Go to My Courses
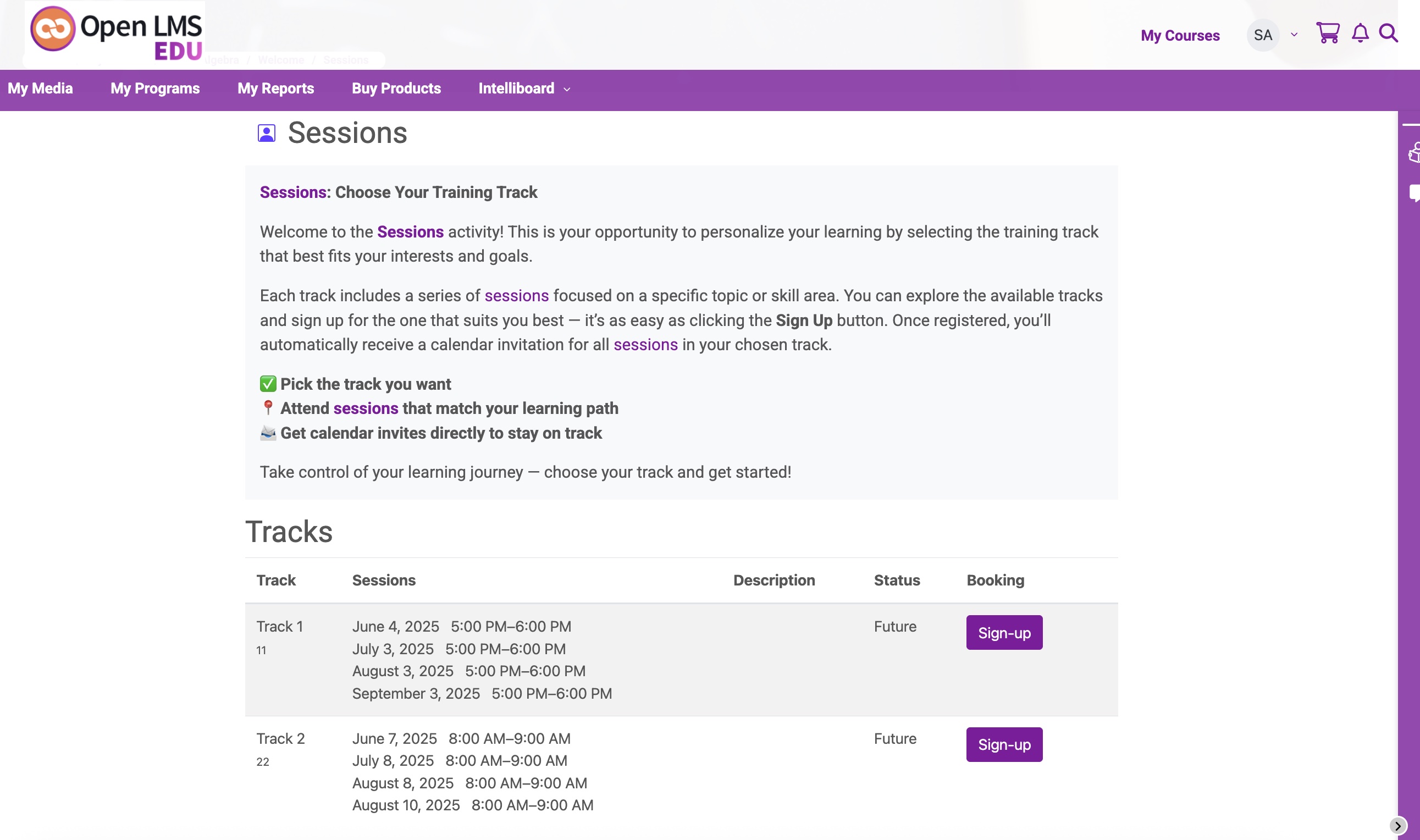 tap(1180, 35)
